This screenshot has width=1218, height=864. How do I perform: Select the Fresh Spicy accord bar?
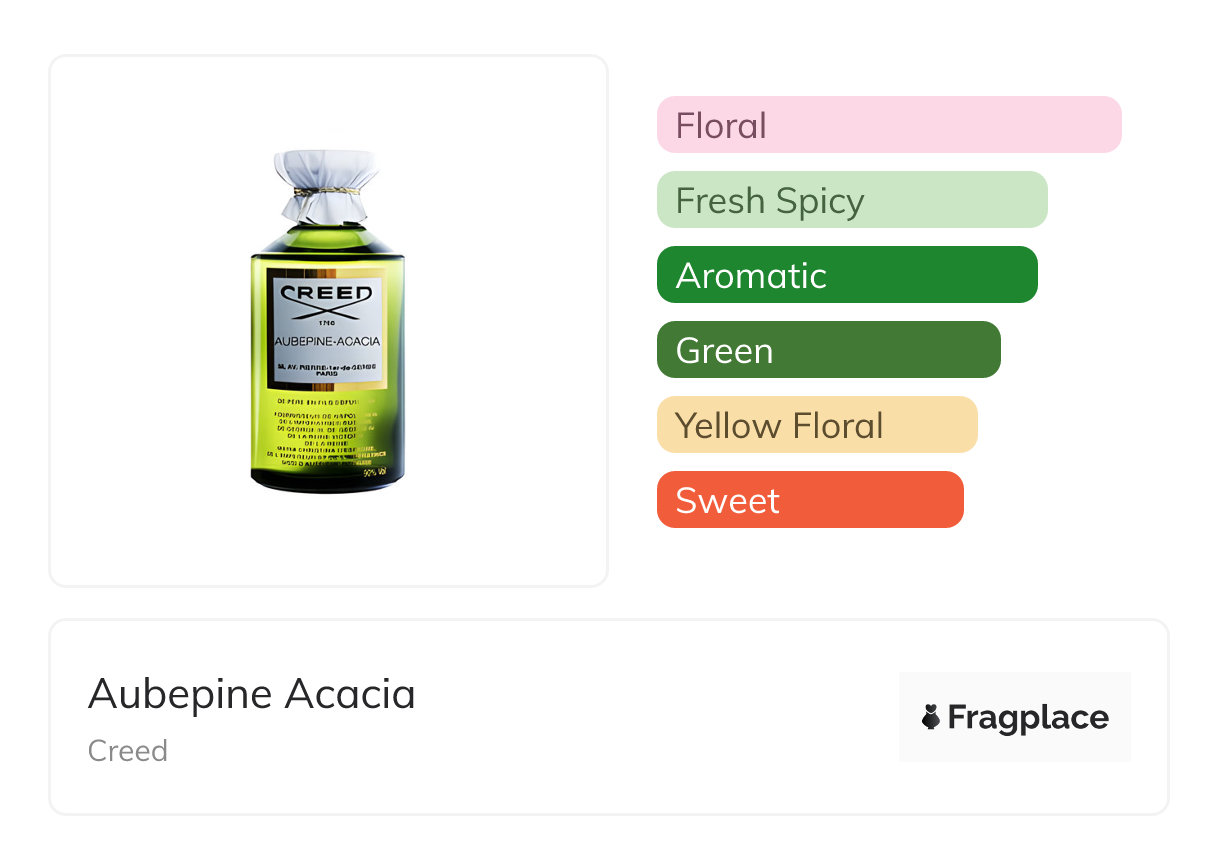pyautogui.click(x=851, y=200)
